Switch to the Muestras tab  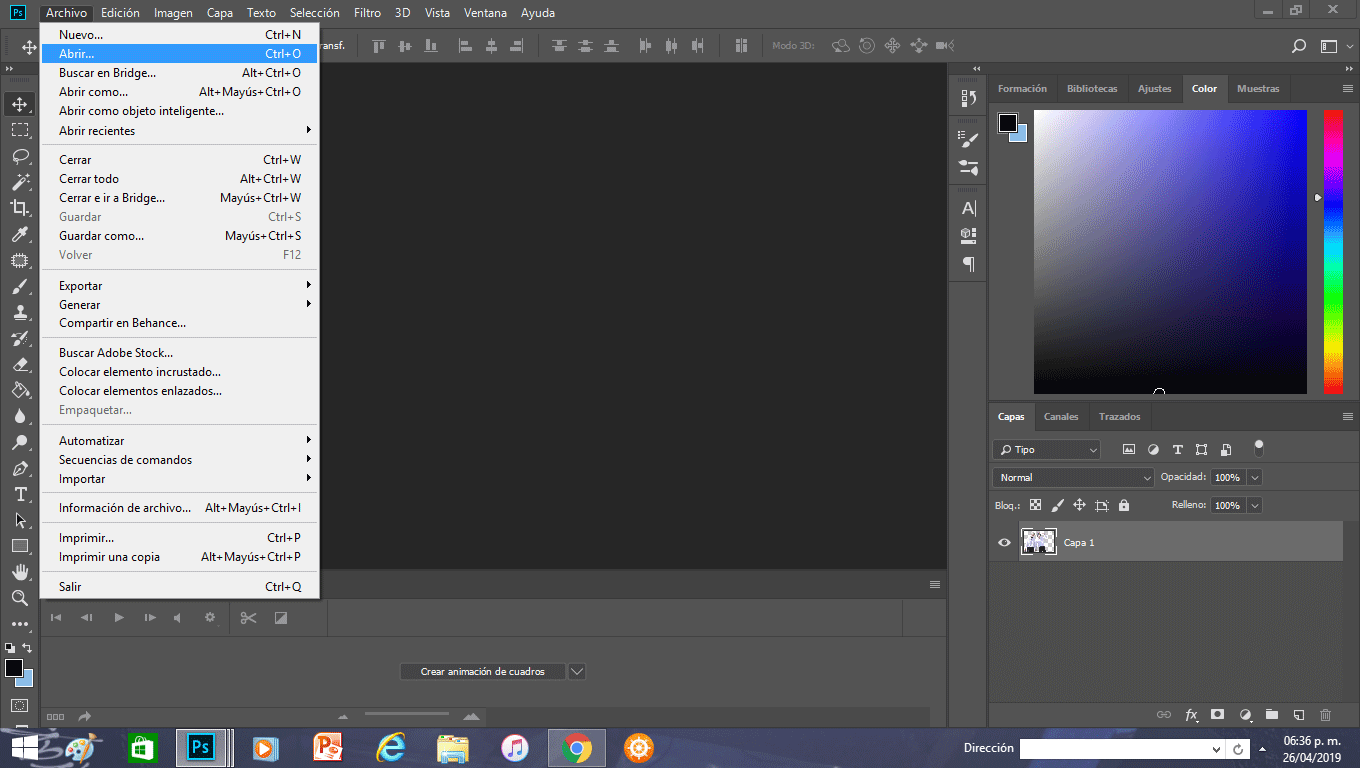click(x=1258, y=89)
